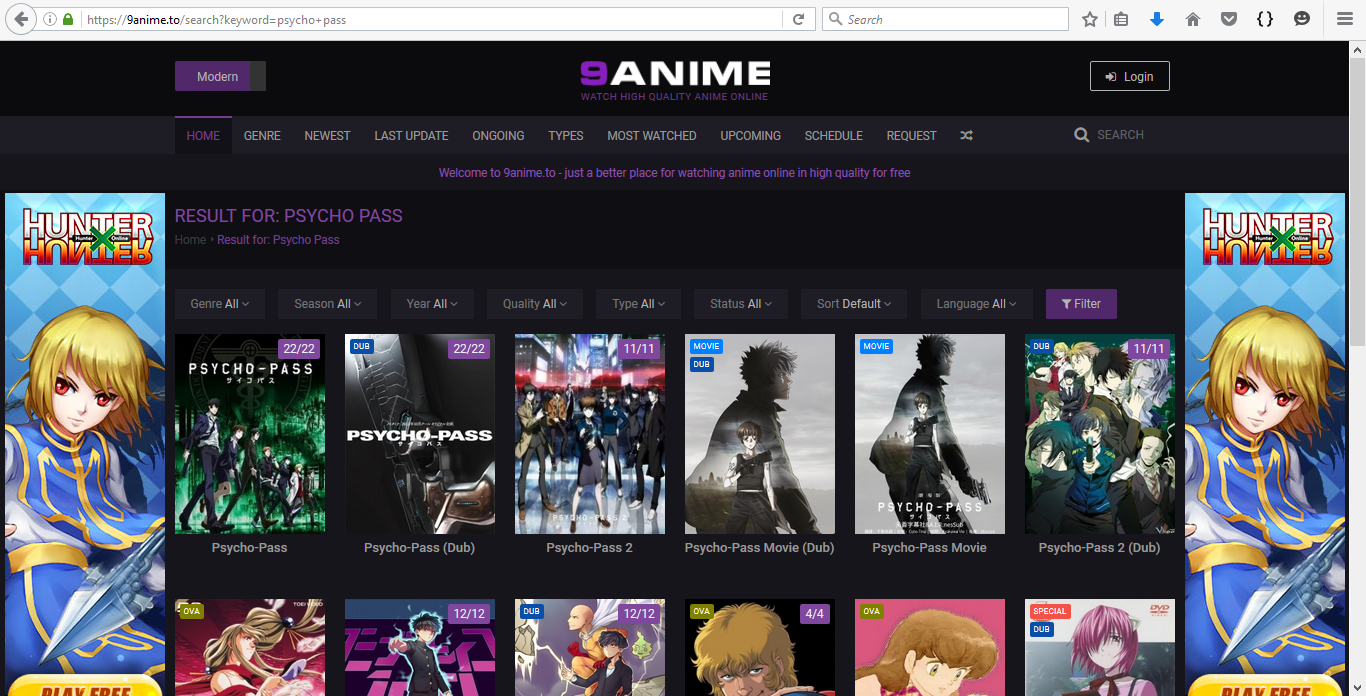Open the Psycho-Pass 2 (Dub) title link
This screenshot has height=696, width=1366.
coord(1099,548)
